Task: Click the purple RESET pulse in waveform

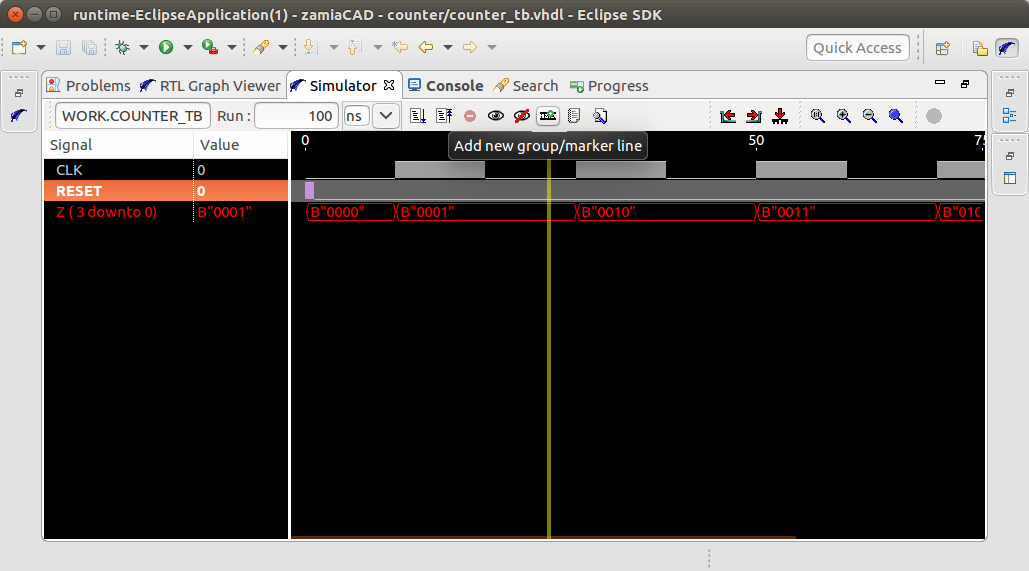Action: [309, 190]
